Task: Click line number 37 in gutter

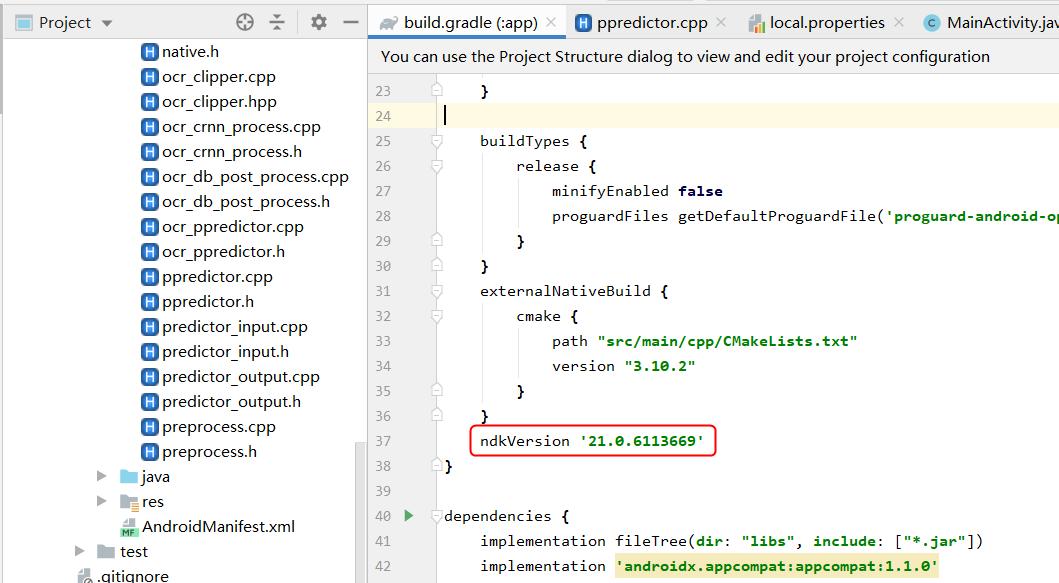Action: coord(383,441)
